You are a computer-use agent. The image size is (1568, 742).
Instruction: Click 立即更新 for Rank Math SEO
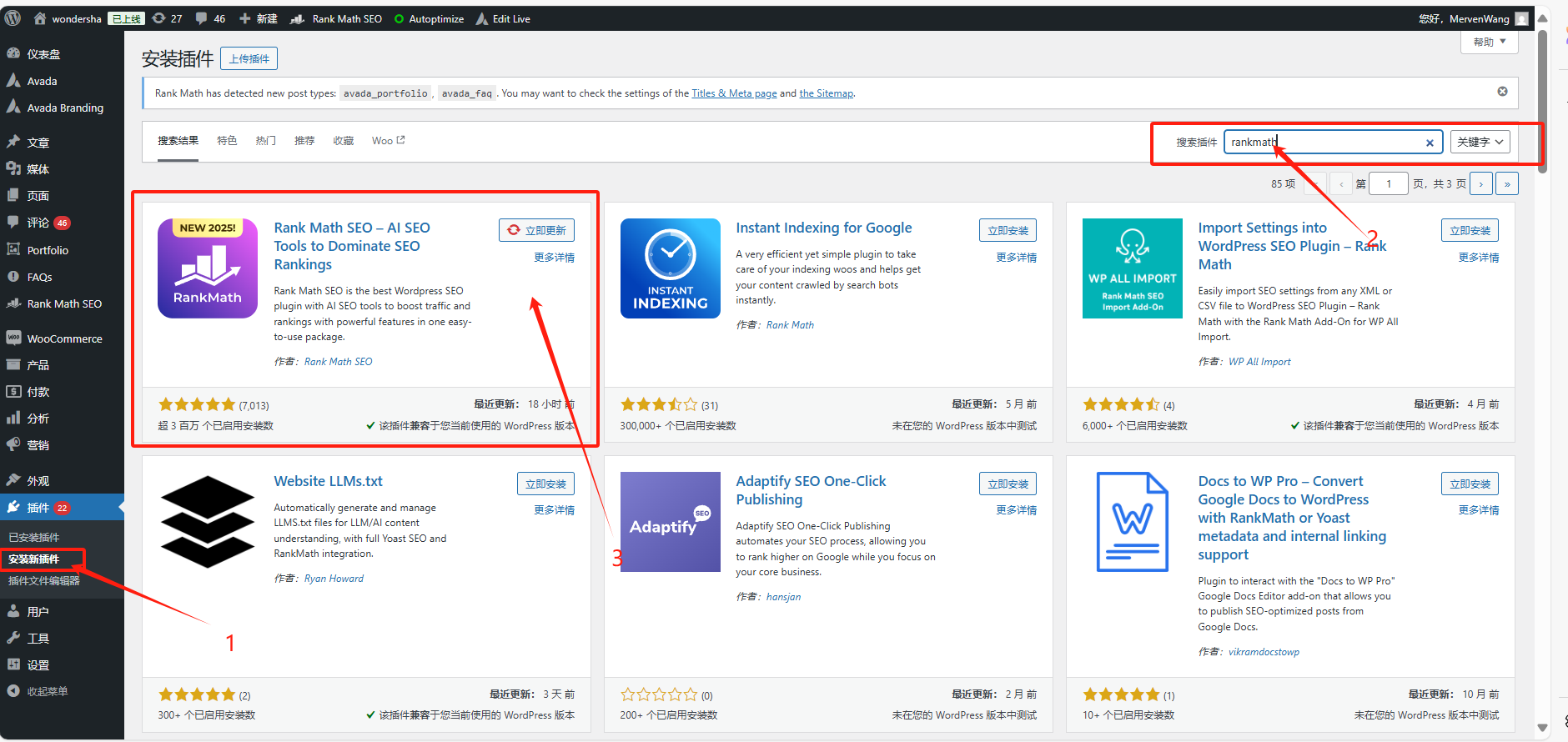point(537,230)
